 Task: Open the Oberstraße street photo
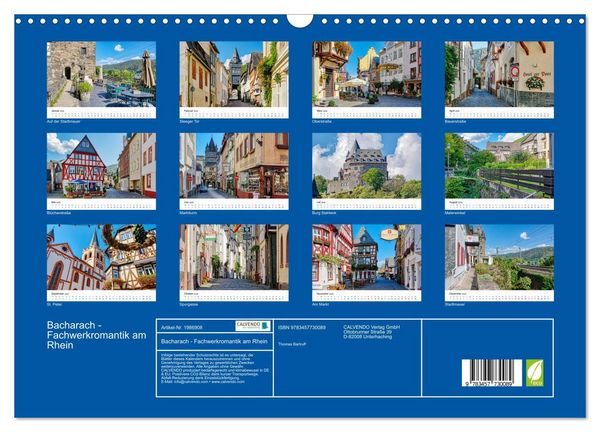[367, 74]
